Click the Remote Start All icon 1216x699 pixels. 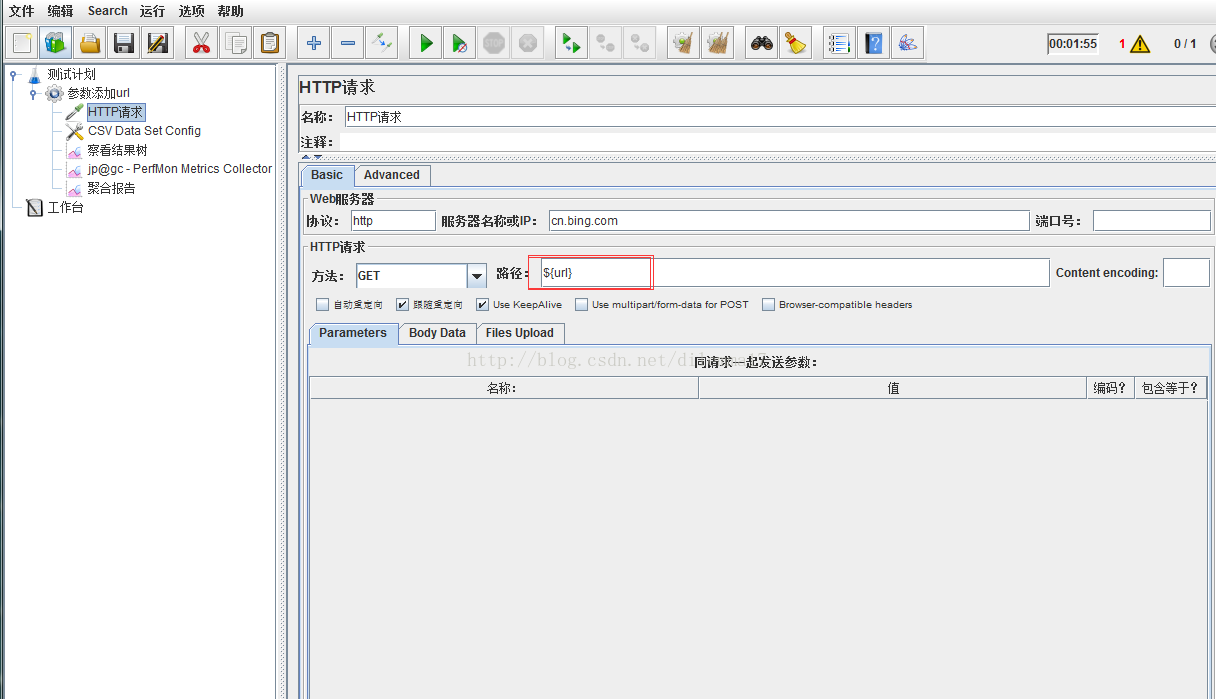(x=571, y=43)
